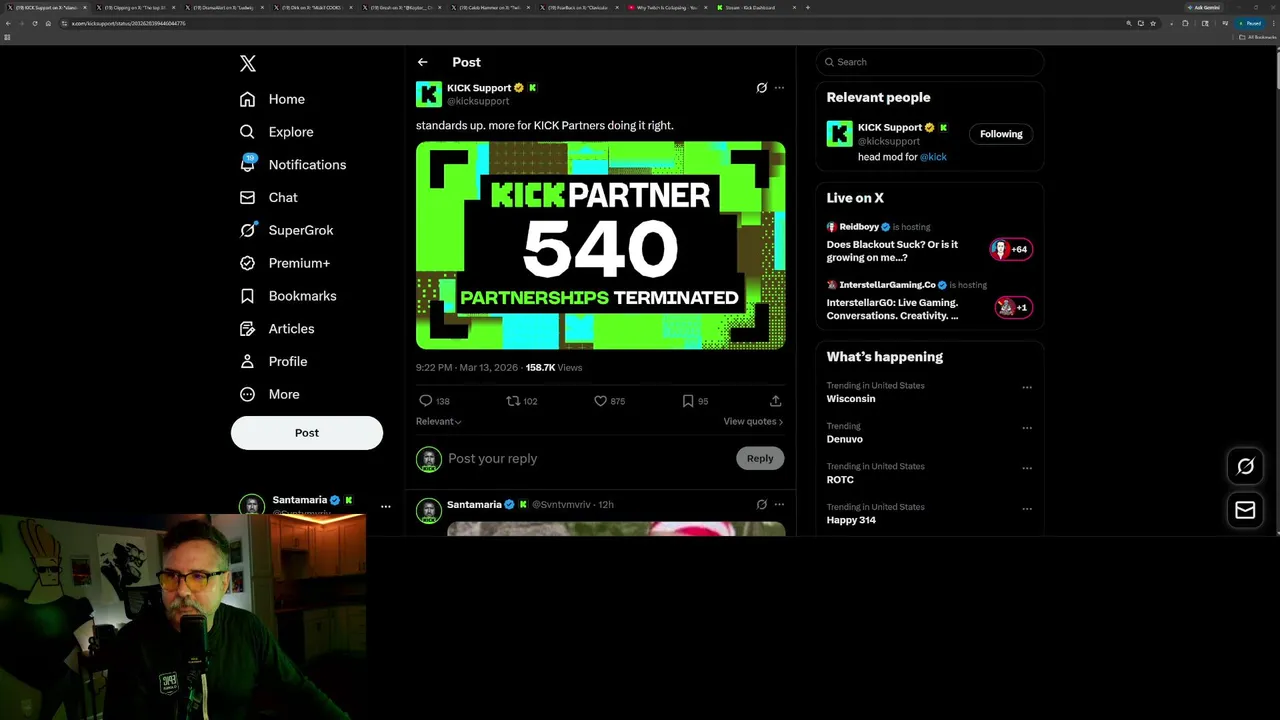Open the three-dot menu for ROTC trend
This screenshot has height=720, width=1280.
(x=1027, y=468)
